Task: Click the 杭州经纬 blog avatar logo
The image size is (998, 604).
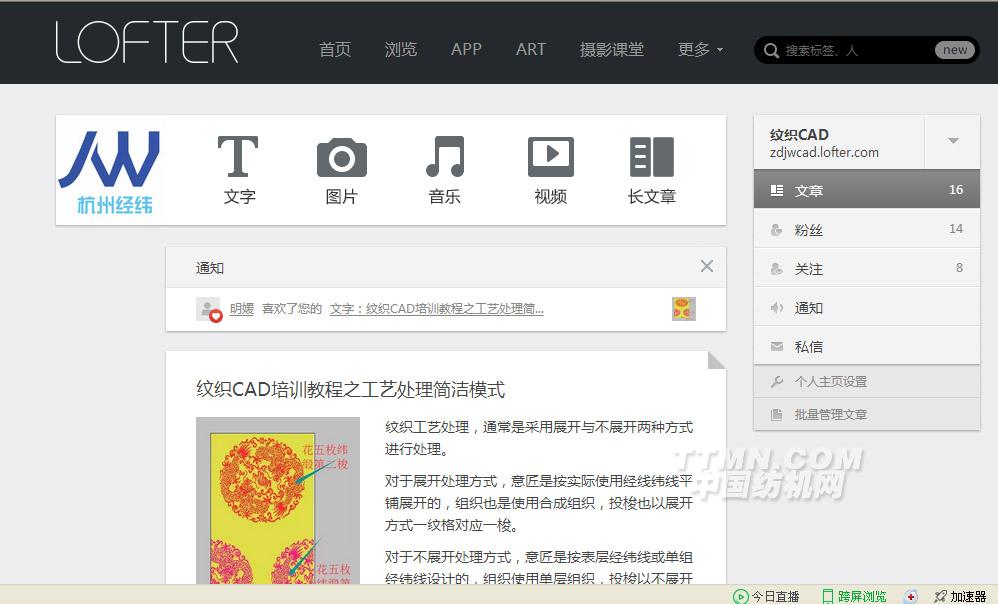Action: coord(110,170)
